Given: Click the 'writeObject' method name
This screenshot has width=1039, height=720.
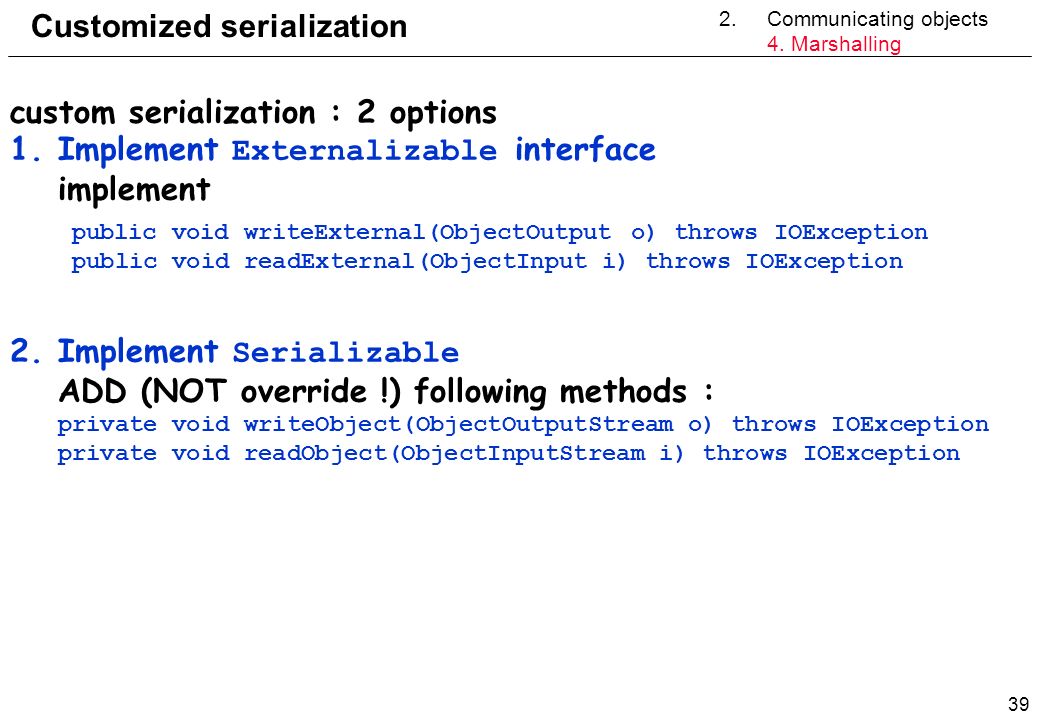Looking at the screenshot, I should point(322,424).
